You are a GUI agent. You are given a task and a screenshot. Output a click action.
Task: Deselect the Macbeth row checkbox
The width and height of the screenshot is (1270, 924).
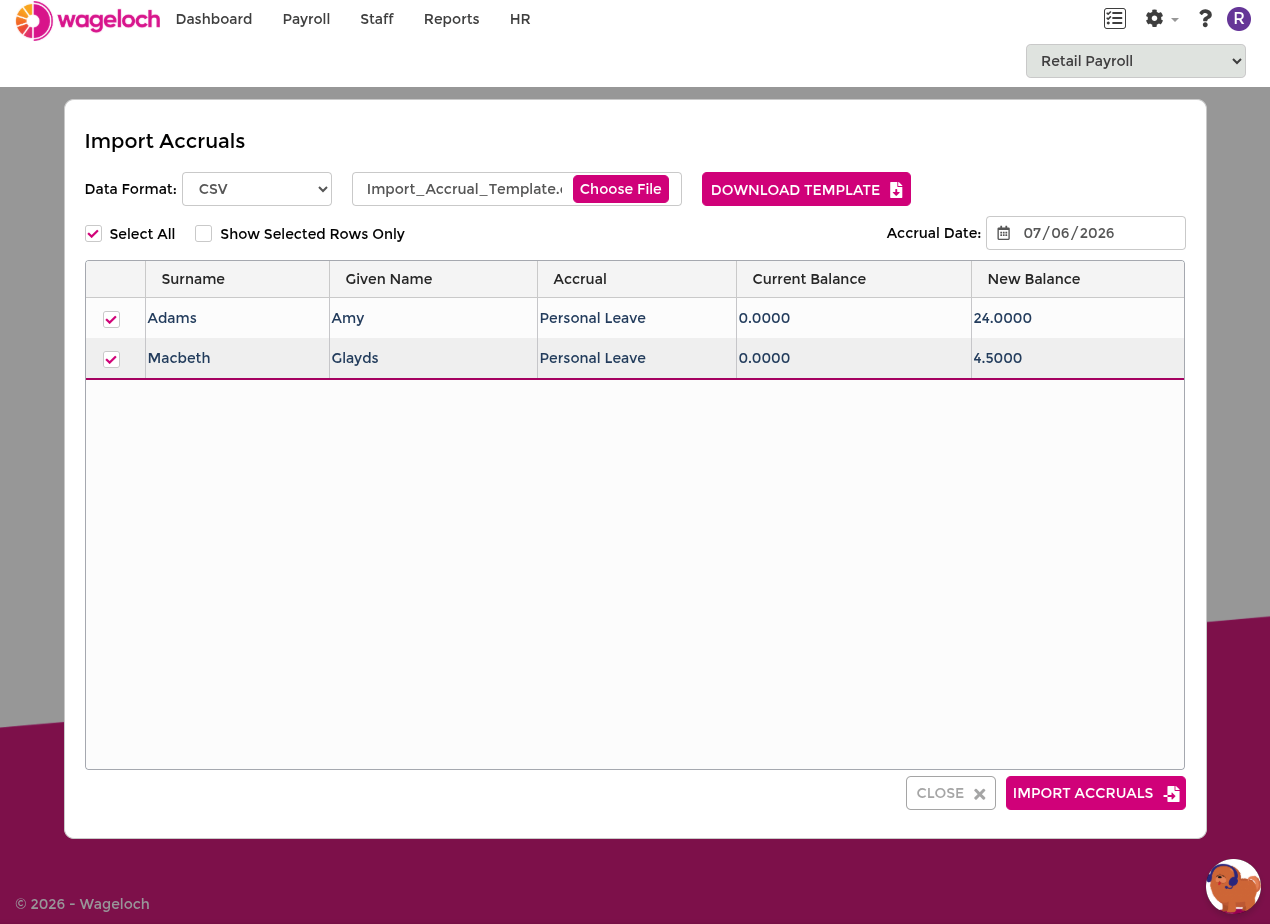(x=112, y=360)
